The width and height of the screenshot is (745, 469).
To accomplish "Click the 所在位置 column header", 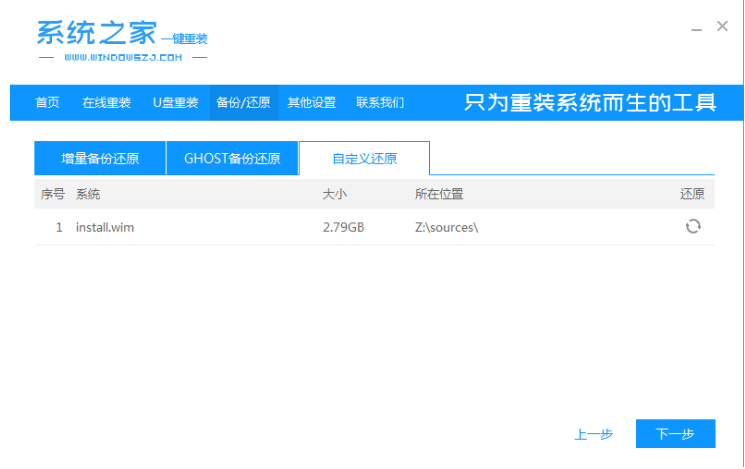I will coord(439,194).
